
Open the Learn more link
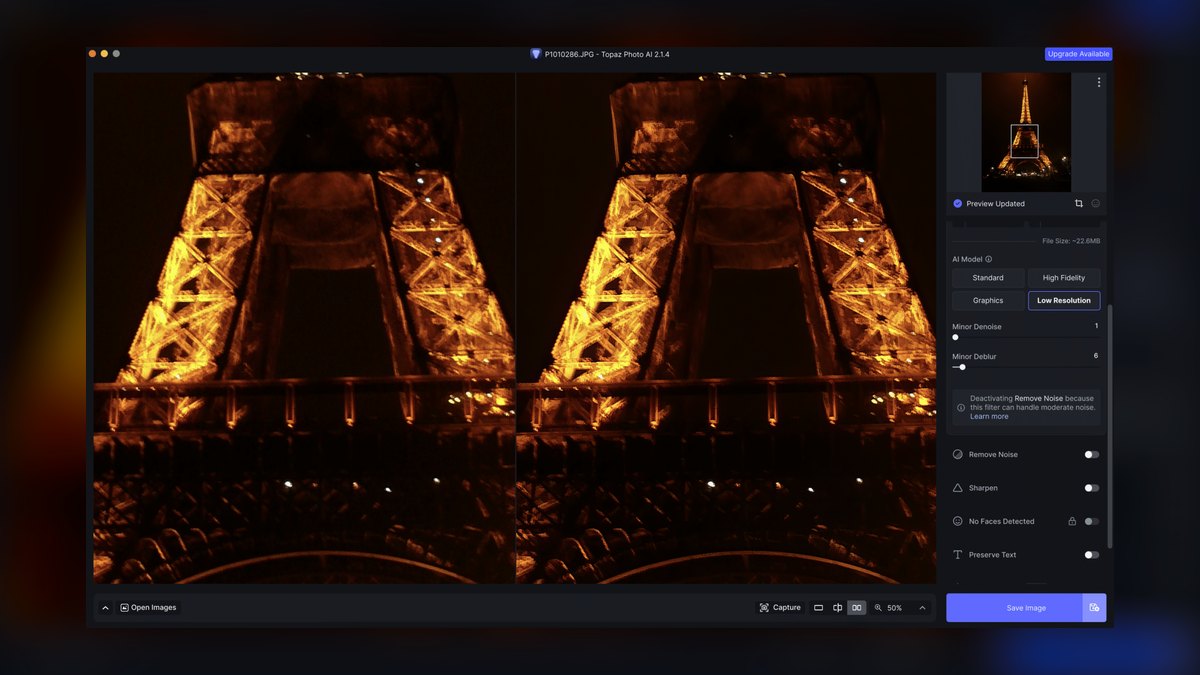click(x=989, y=416)
